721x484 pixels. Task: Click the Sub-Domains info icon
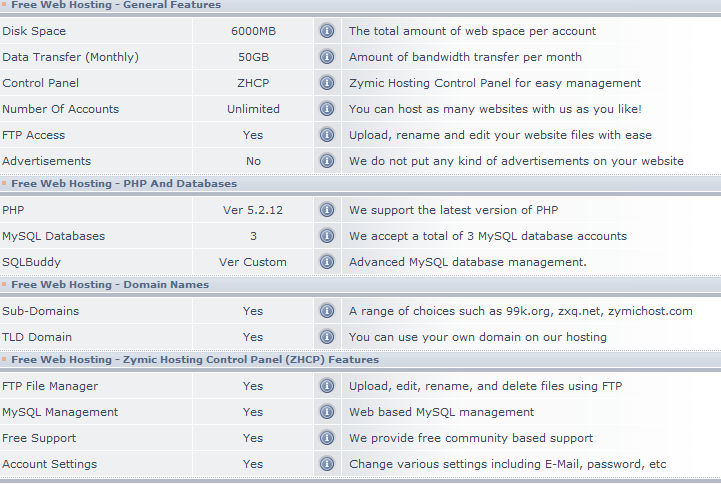pos(327,311)
